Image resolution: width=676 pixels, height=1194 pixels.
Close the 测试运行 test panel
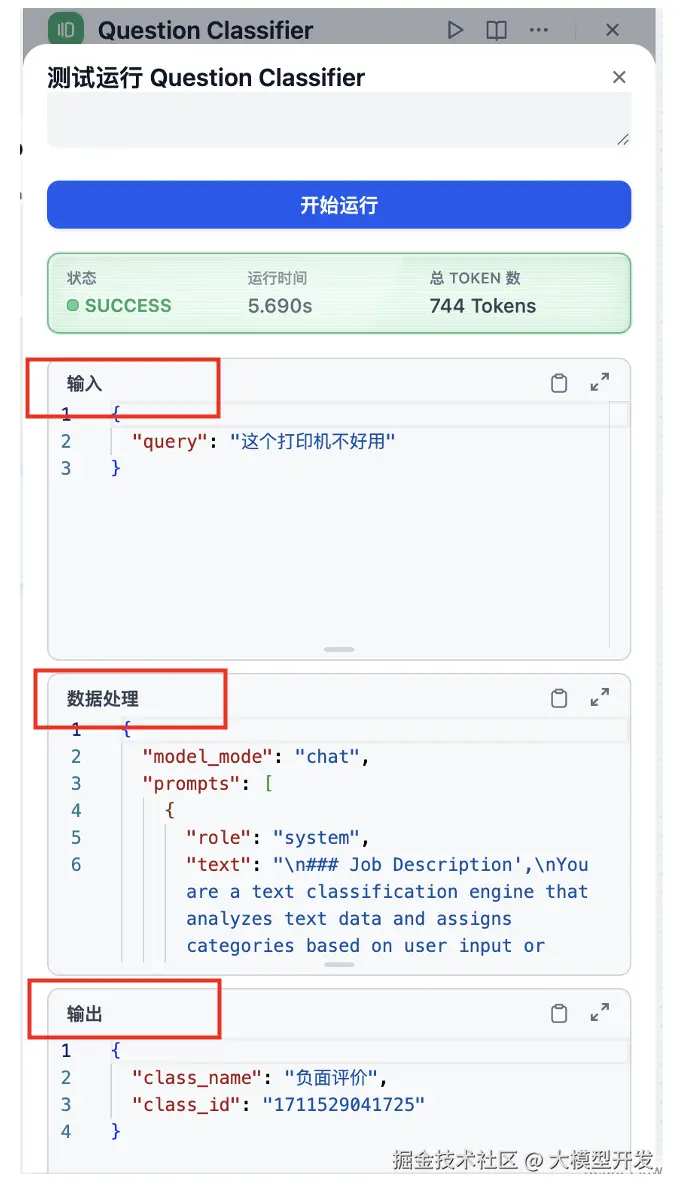(x=619, y=77)
